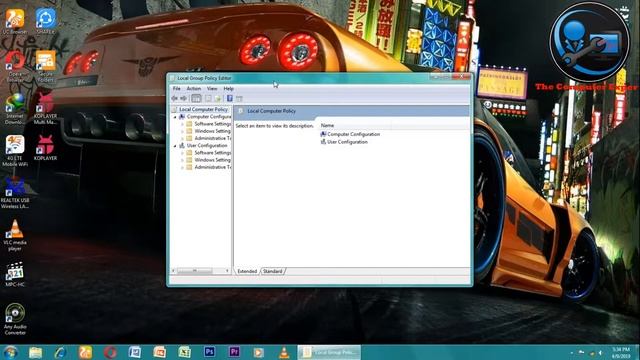The width and height of the screenshot is (640, 360).
Task: Click the Back arrow toolbar button
Action: pos(175,98)
